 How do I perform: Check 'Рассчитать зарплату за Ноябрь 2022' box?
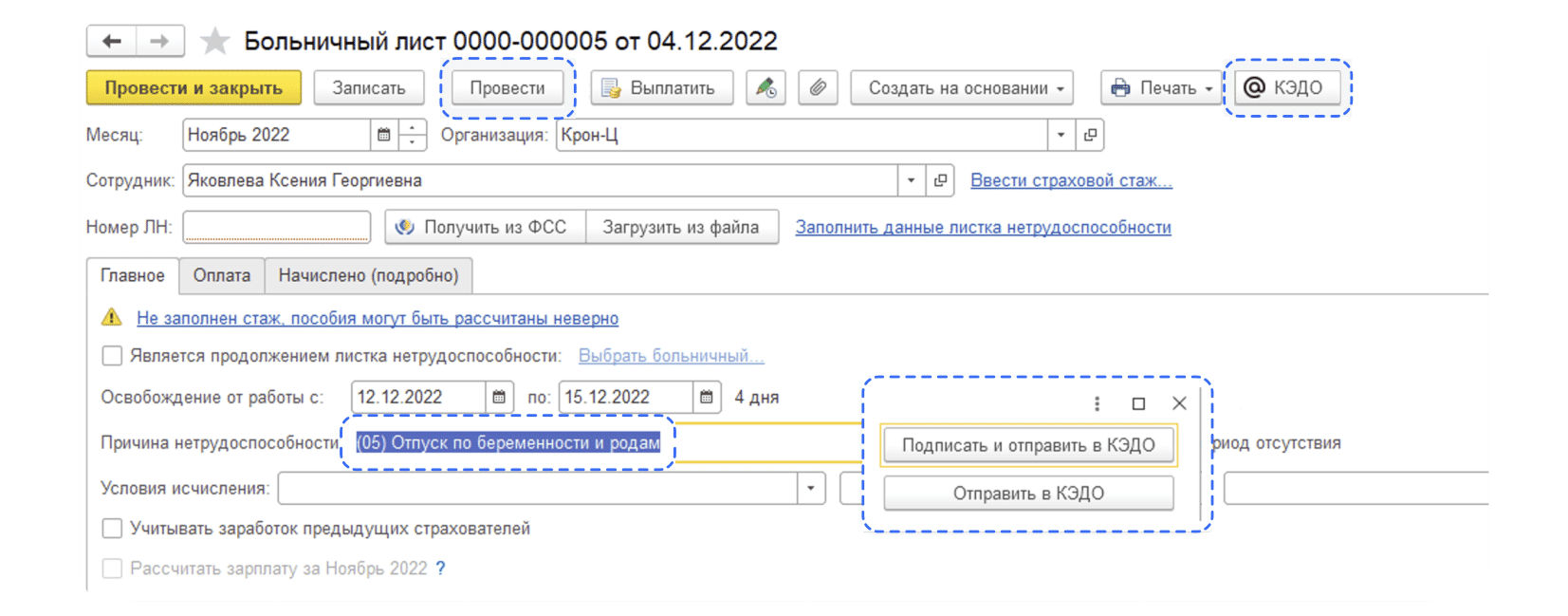pos(112,569)
